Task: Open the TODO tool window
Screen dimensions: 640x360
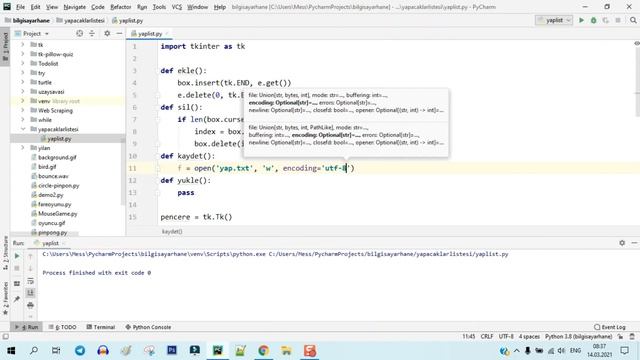Action: coord(62,327)
